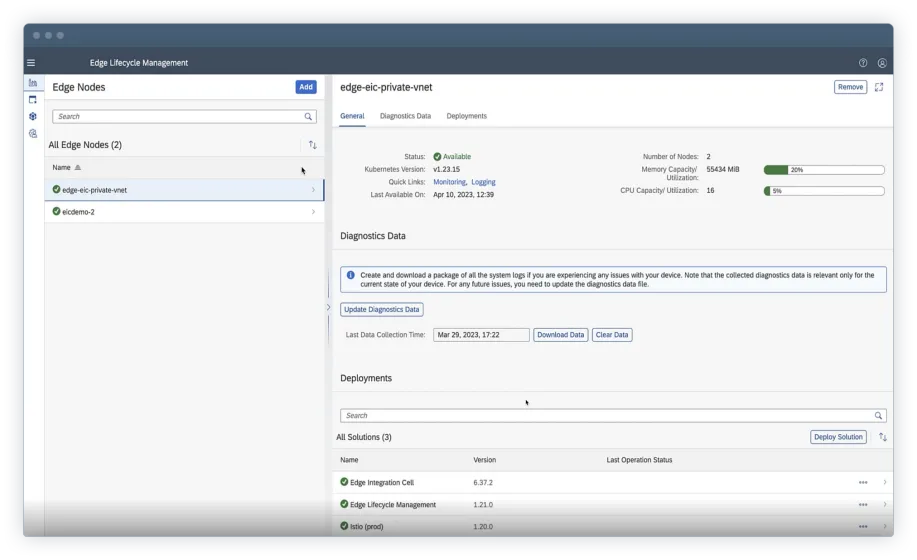Open the hamburger navigation menu
Image resolution: width=917 pixels, height=560 pixels.
click(31, 63)
